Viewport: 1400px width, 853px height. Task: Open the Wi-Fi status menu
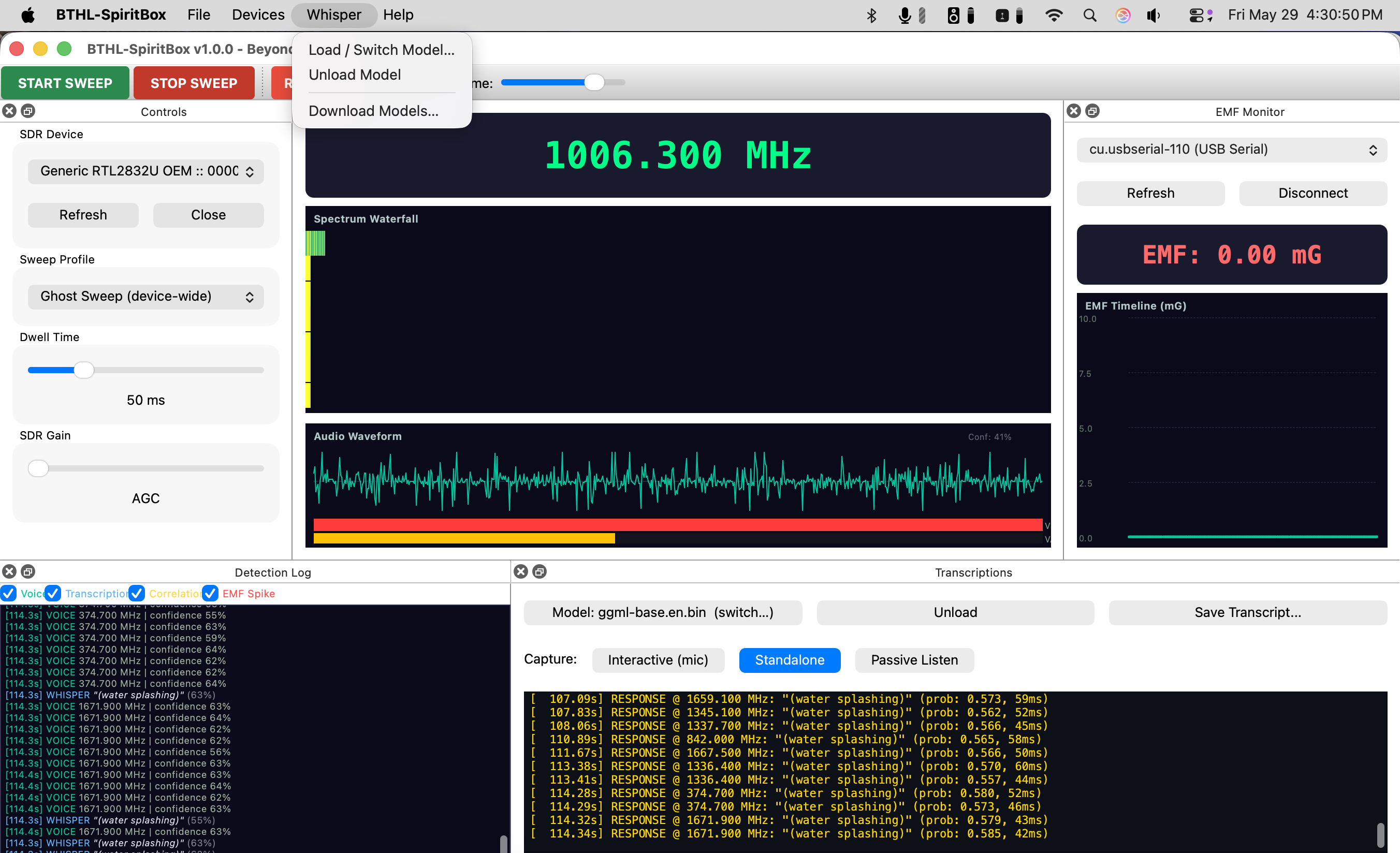[x=1054, y=16]
